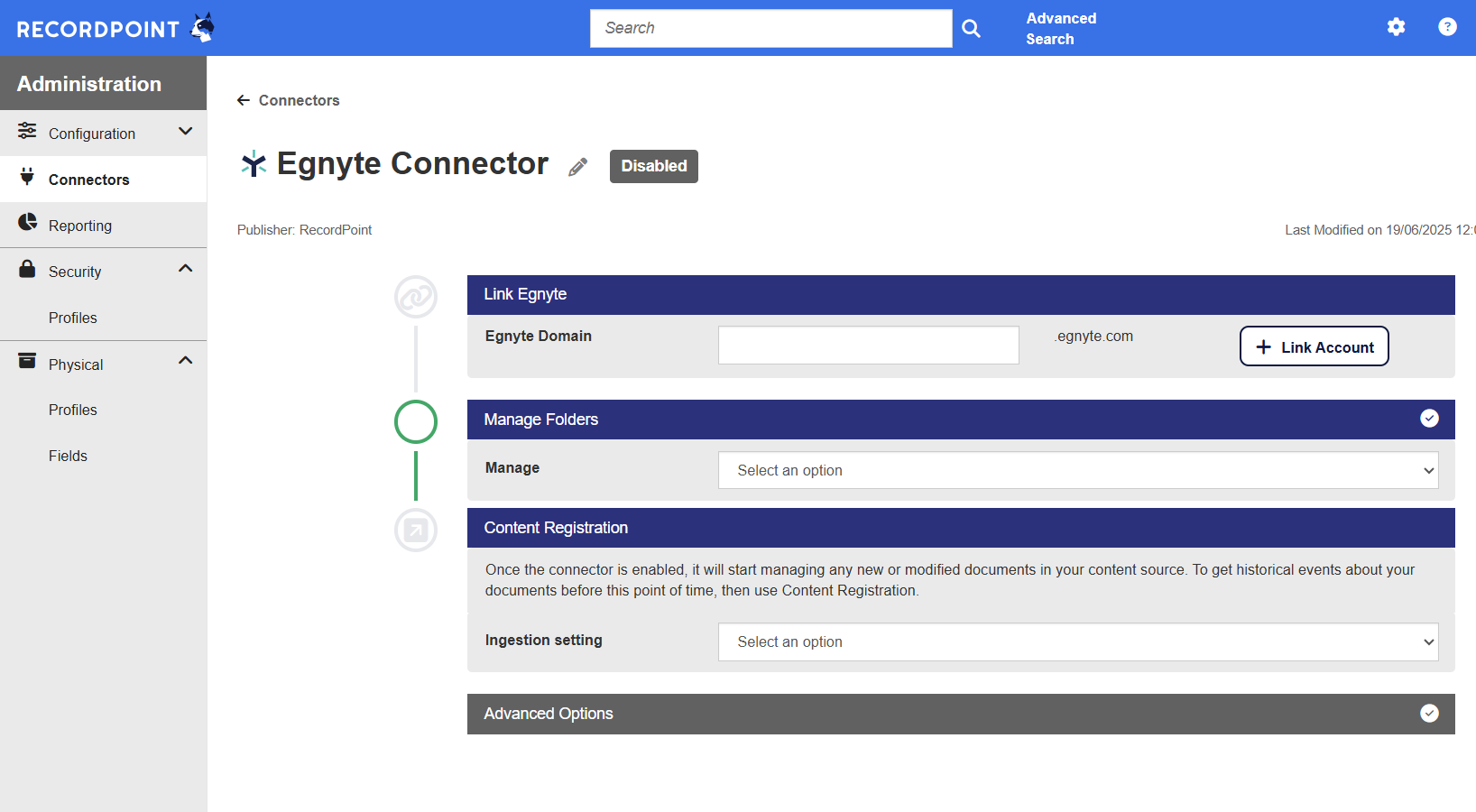Toggle the Manage Folders check circle
1476x812 pixels.
tap(1429, 419)
